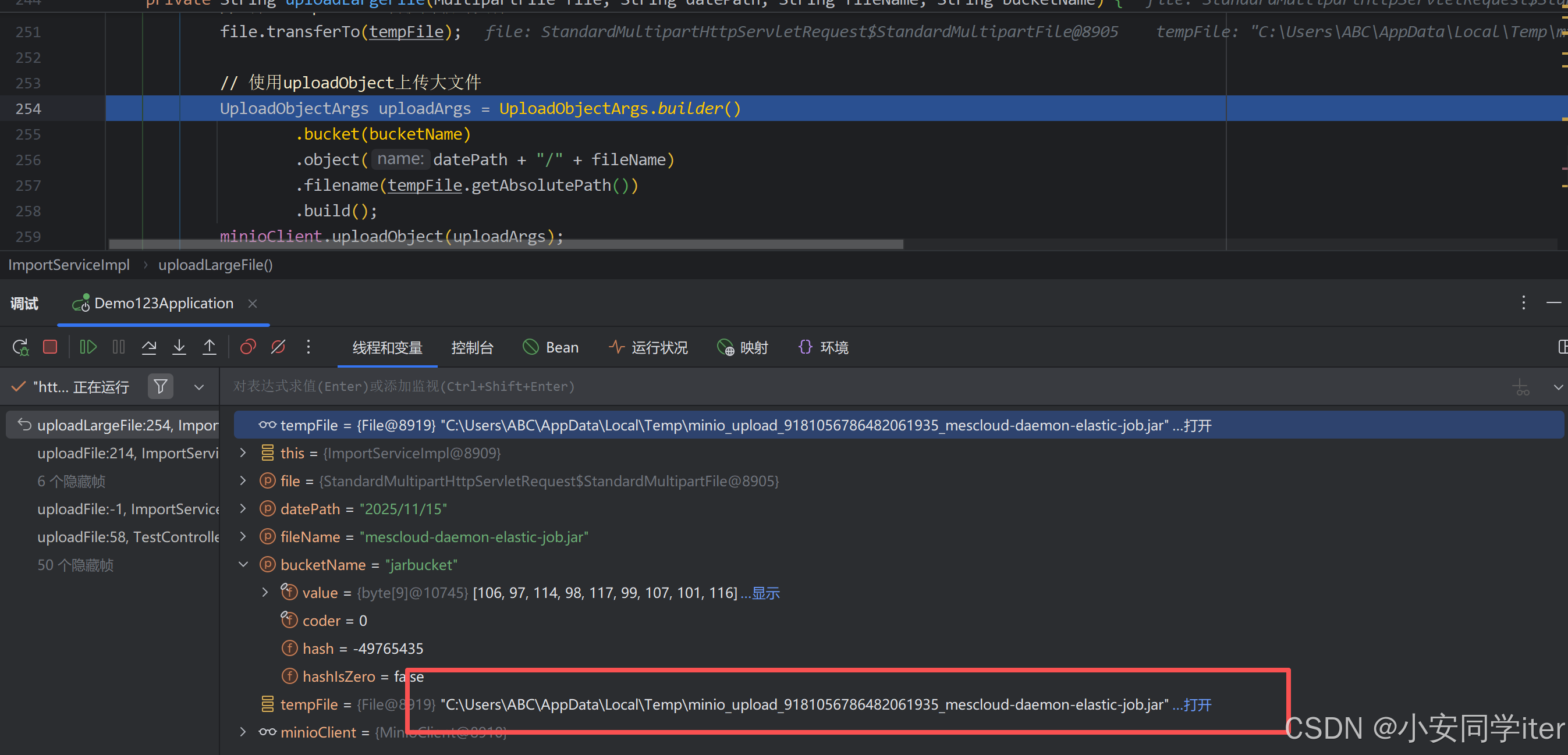The width and height of the screenshot is (1568, 755).
Task: Click gutter line number 254
Action: (29, 109)
